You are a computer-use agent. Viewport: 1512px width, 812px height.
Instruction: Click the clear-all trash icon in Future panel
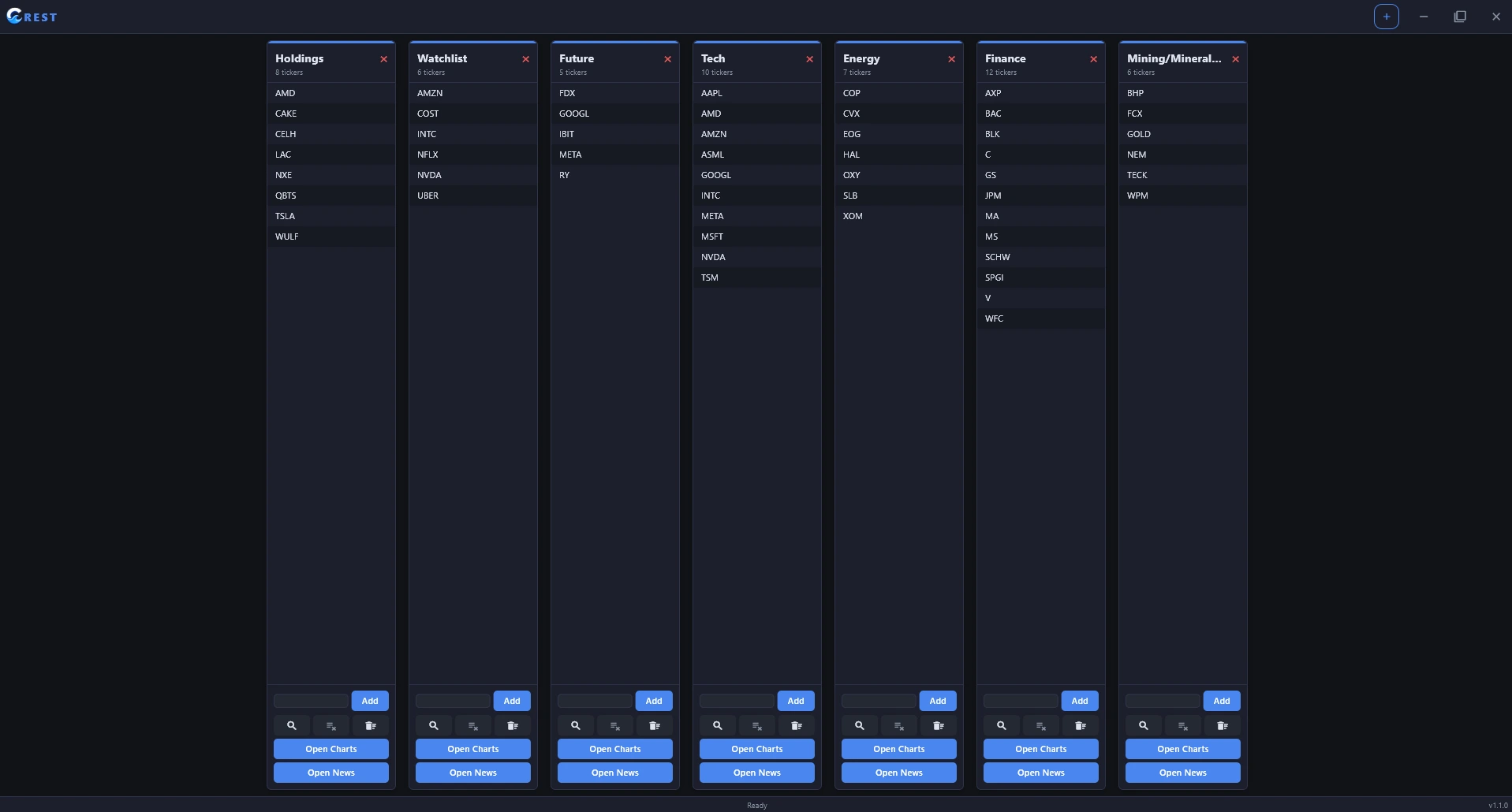click(x=655, y=725)
